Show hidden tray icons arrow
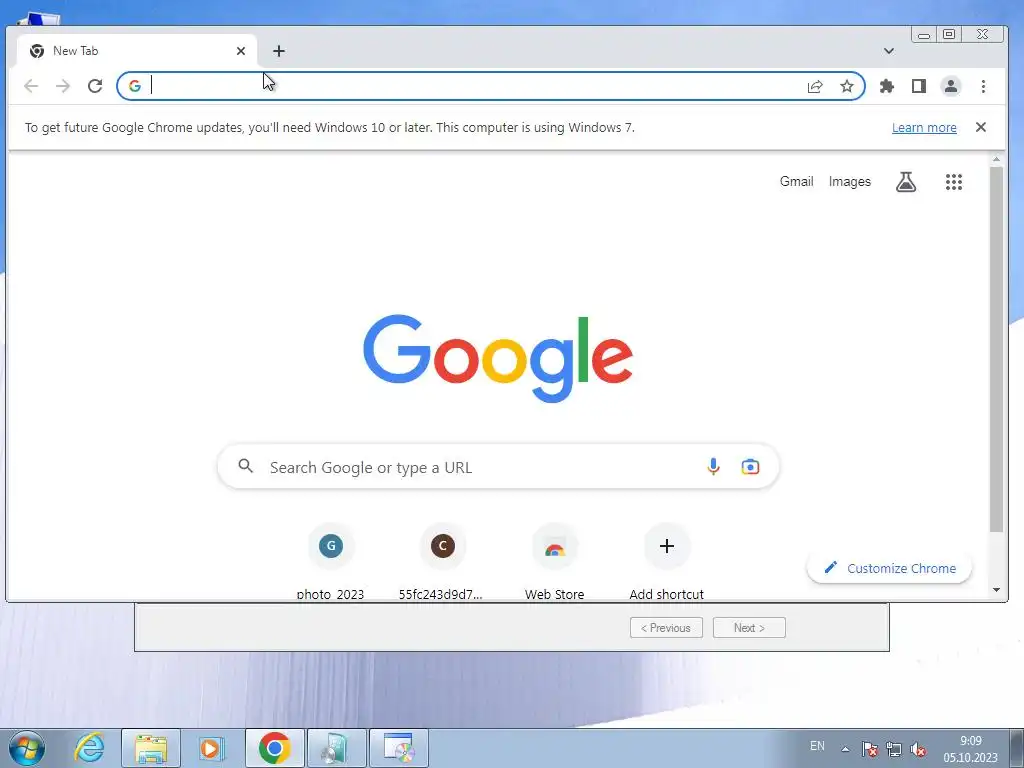1024x768 pixels. pos(845,750)
